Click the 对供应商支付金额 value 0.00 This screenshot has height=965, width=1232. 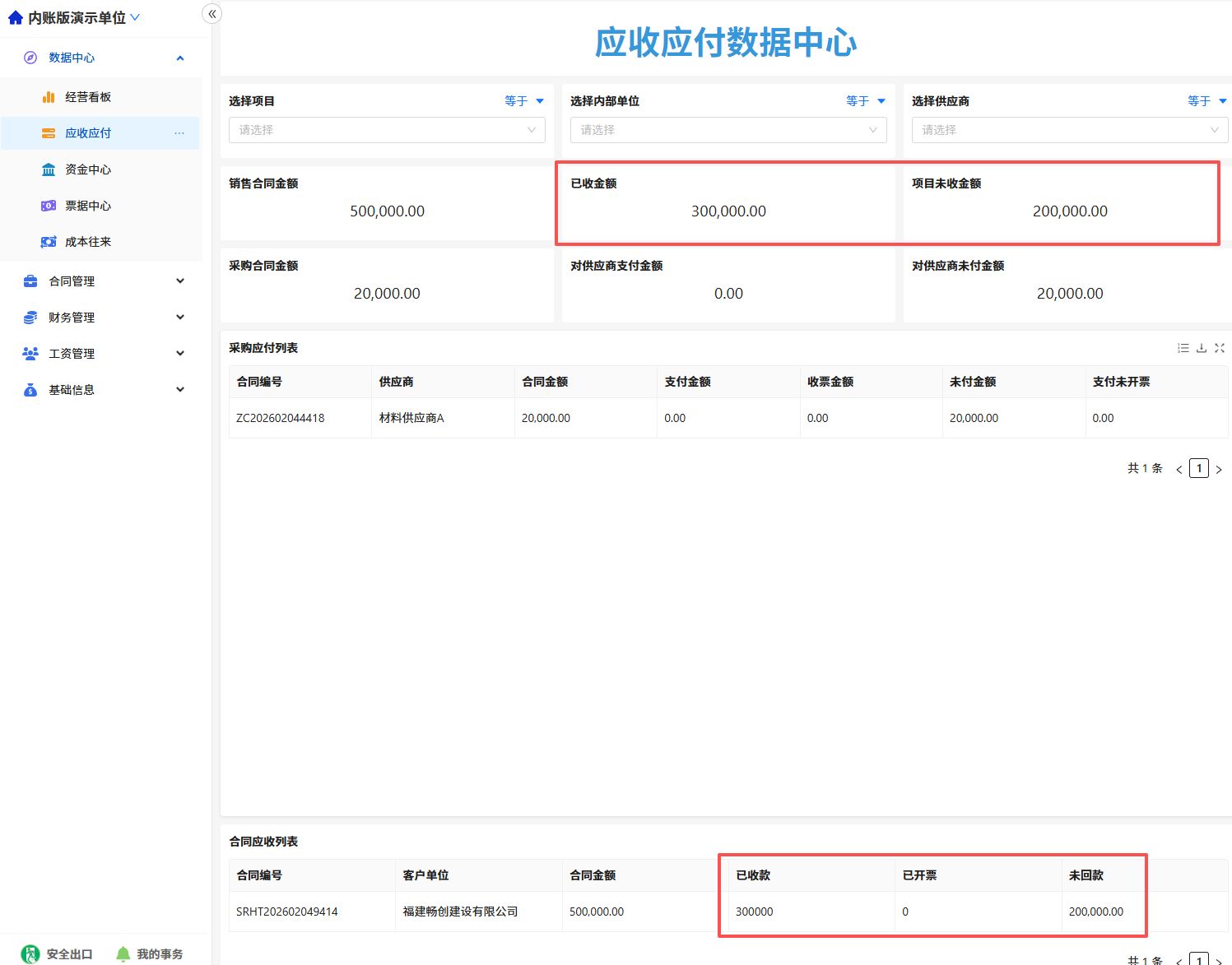click(x=728, y=294)
